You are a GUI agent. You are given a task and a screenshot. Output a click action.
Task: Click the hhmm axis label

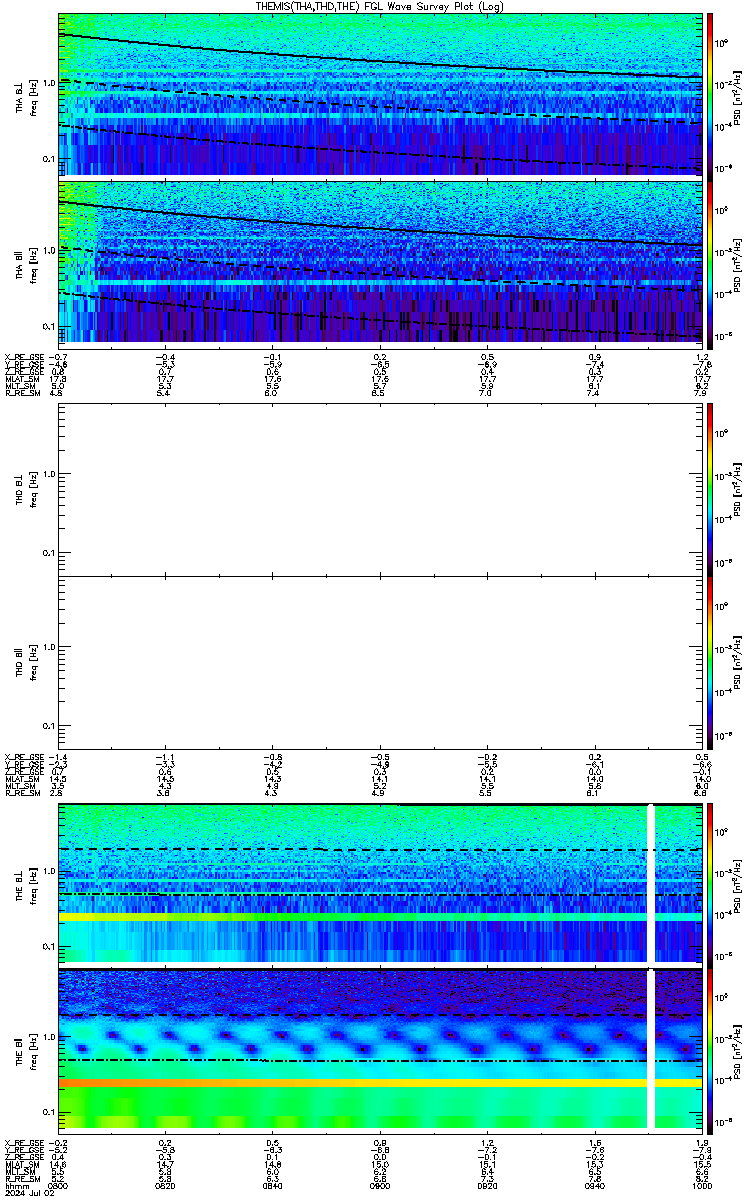click(15, 1185)
